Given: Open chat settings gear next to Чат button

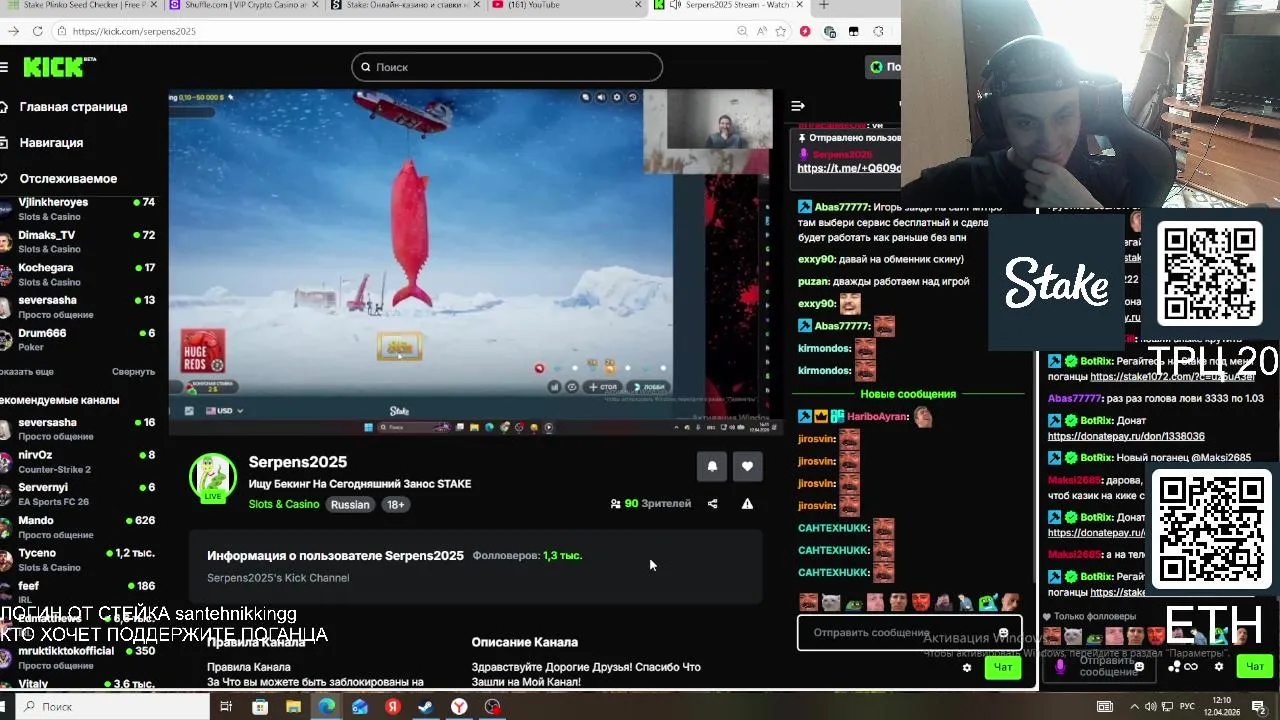Looking at the screenshot, I should [966, 668].
